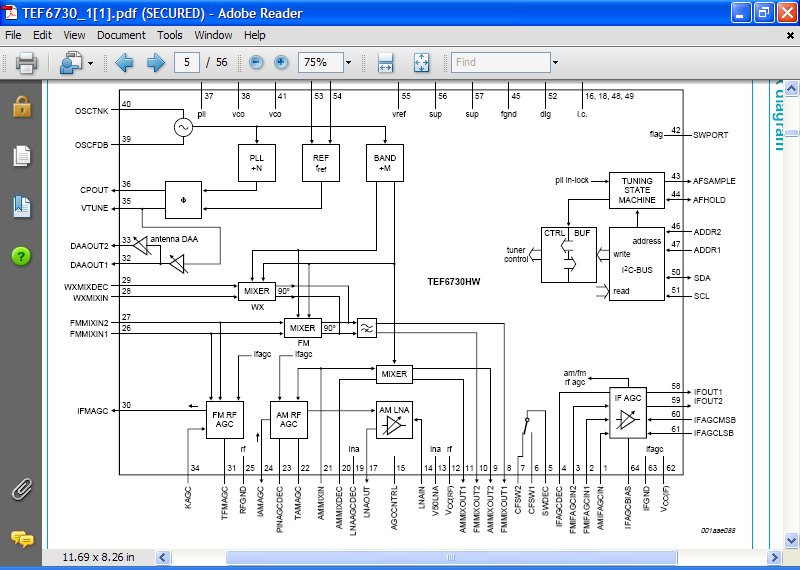Click the TEF6730HW chip label
The image size is (800, 570).
[454, 281]
